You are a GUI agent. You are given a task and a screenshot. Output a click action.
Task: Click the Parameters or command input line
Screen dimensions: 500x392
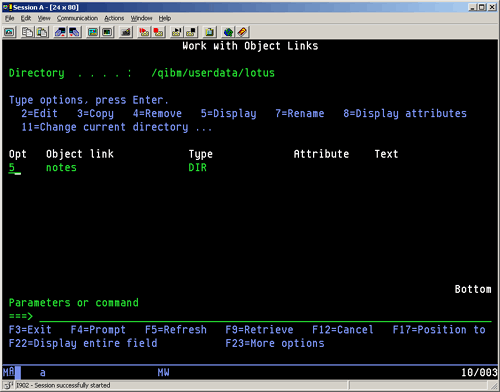pos(265,316)
